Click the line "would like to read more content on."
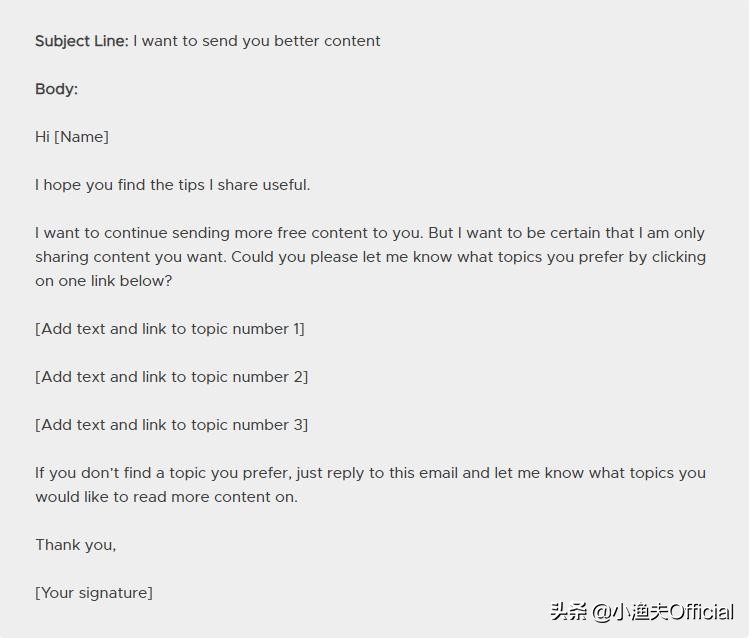The image size is (750, 638). [x=166, y=497]
